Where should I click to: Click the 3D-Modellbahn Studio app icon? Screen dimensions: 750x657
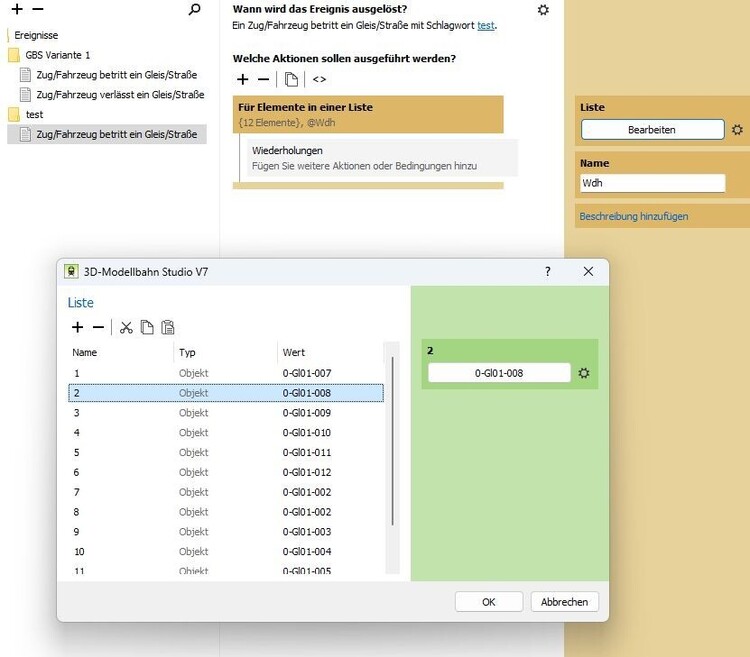71,271
